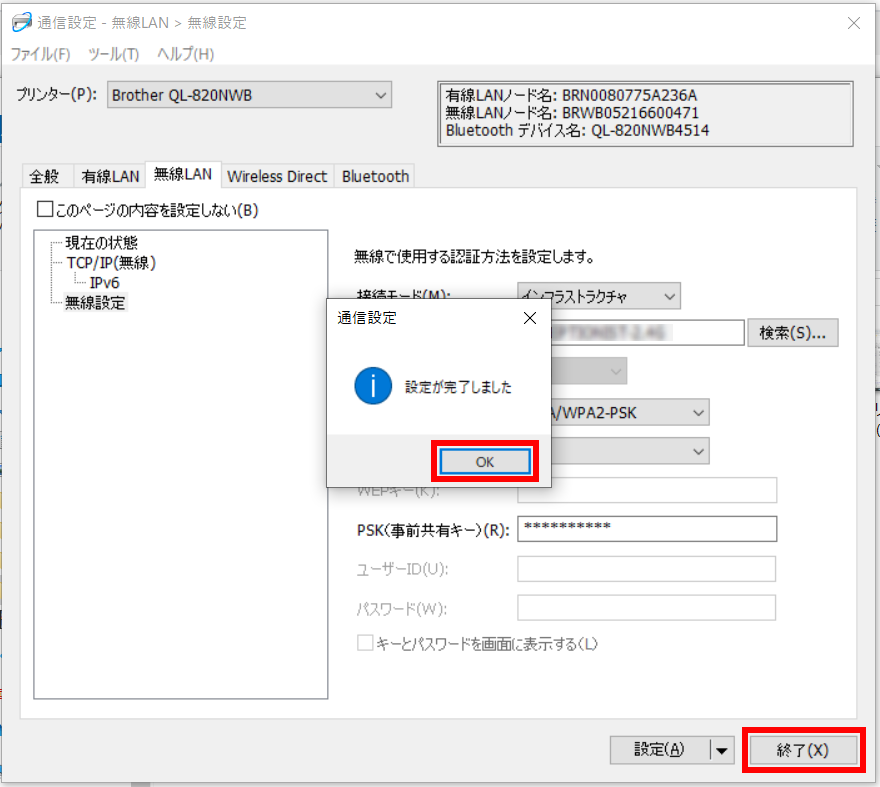This screenshot has width=880, height=787.
Task: Switch to the Bluetooth tab
Action: [375, 176]
